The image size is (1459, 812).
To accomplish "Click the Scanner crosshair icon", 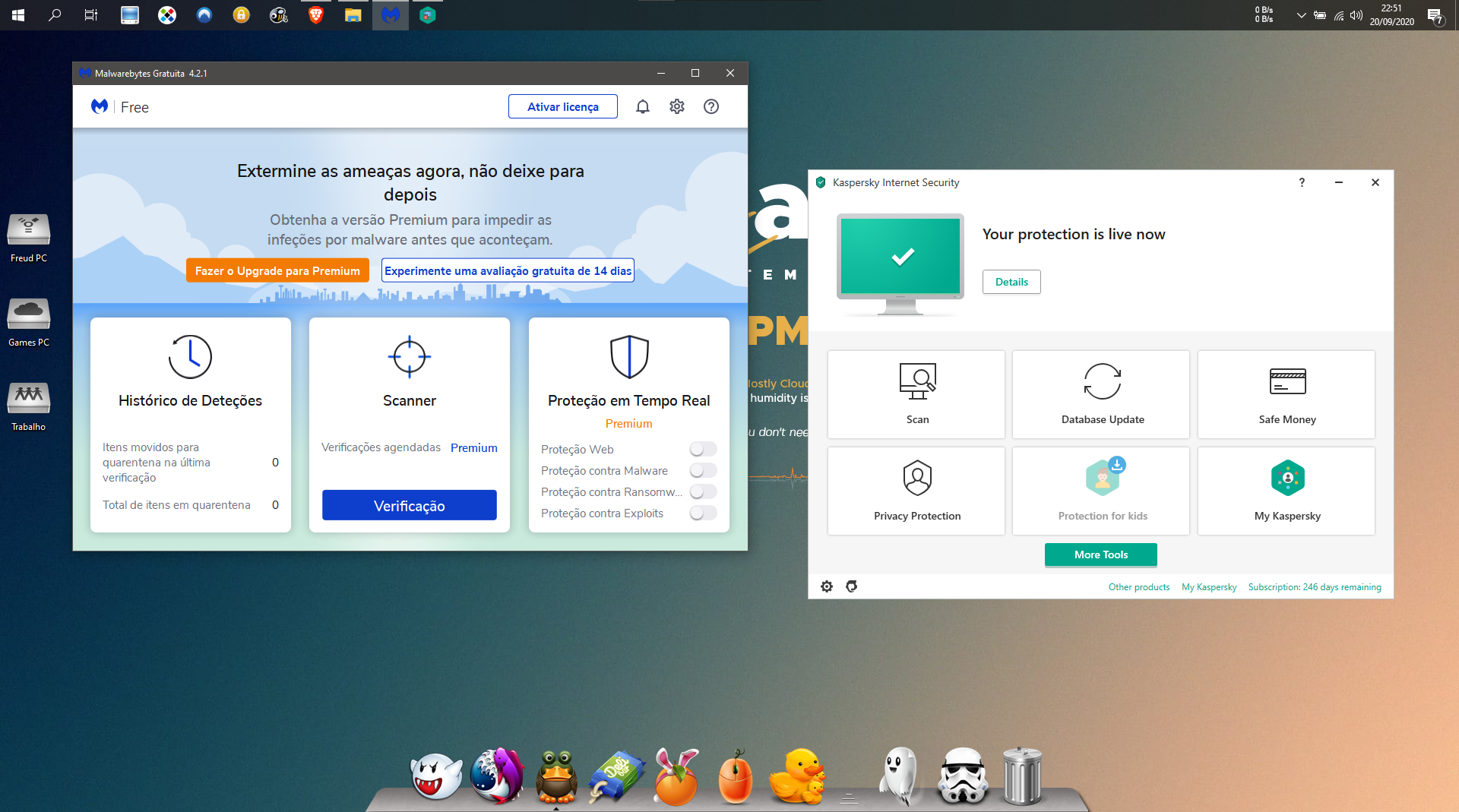I will [x=410, y=356].
